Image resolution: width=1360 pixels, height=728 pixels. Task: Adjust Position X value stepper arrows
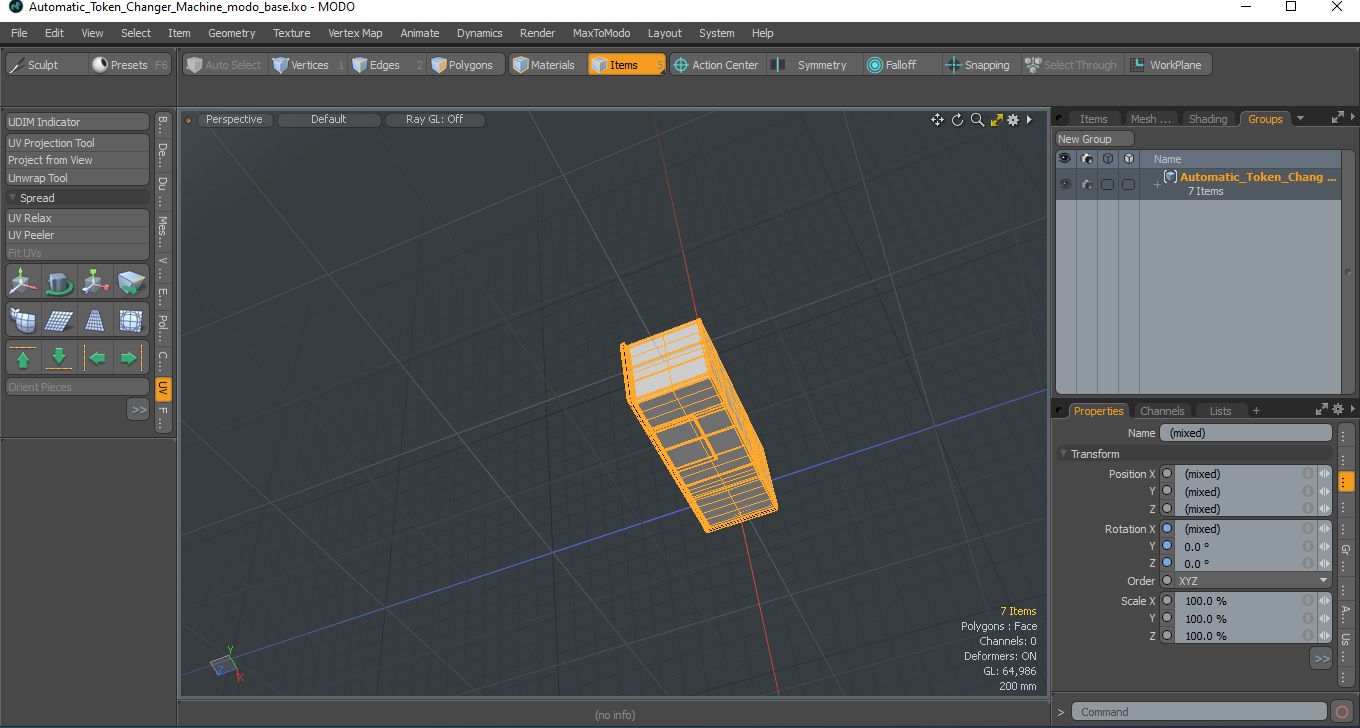click(1325, 474)
